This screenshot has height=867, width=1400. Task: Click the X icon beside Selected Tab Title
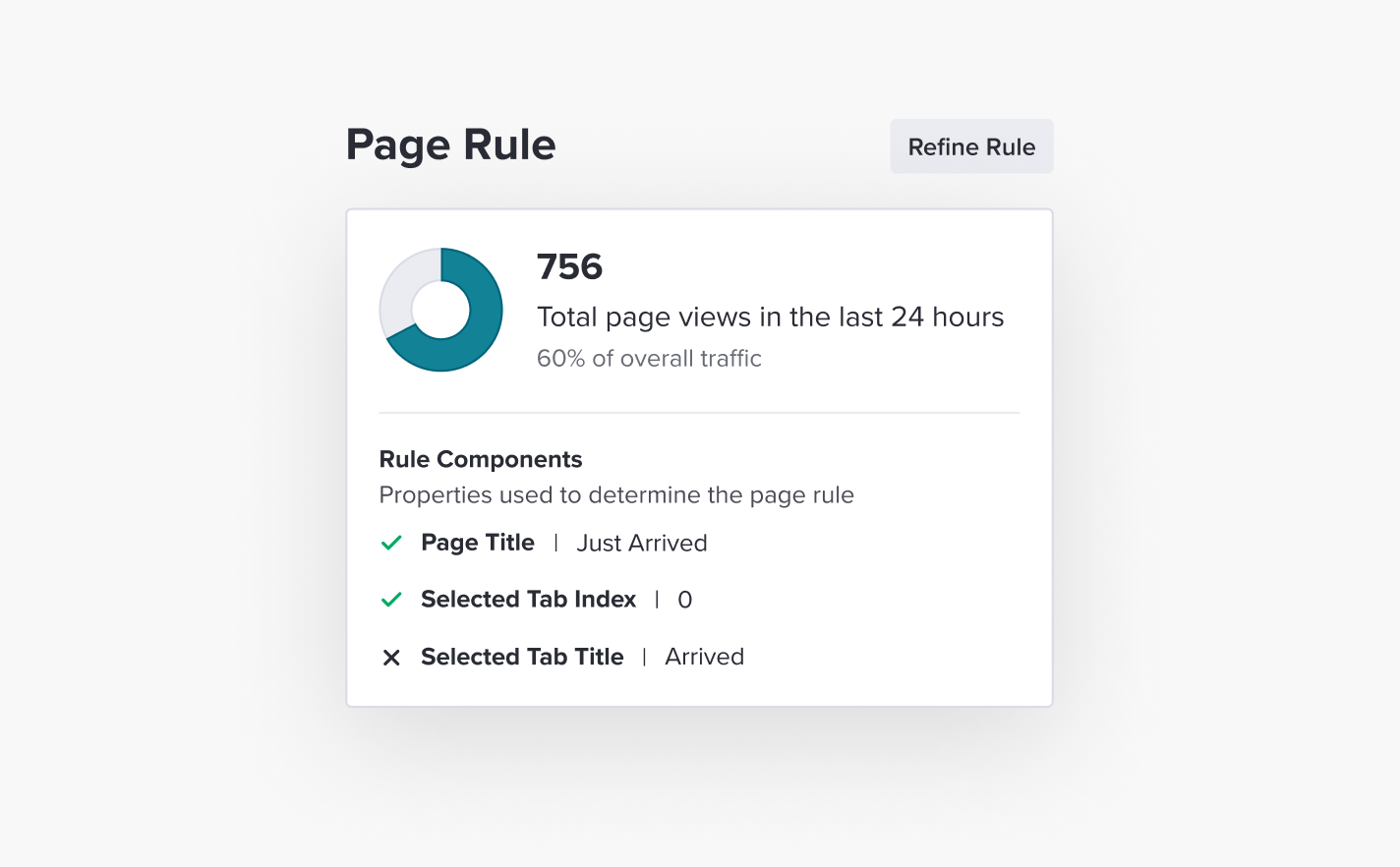click(391, 657)
